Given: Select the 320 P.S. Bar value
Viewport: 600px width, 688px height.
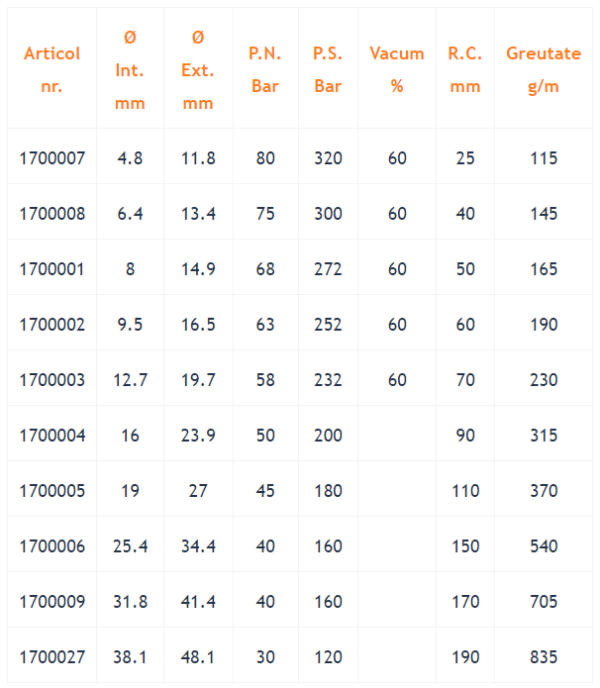Looking at the screenshot, I should pyautogui.click(x=328, y=158).
